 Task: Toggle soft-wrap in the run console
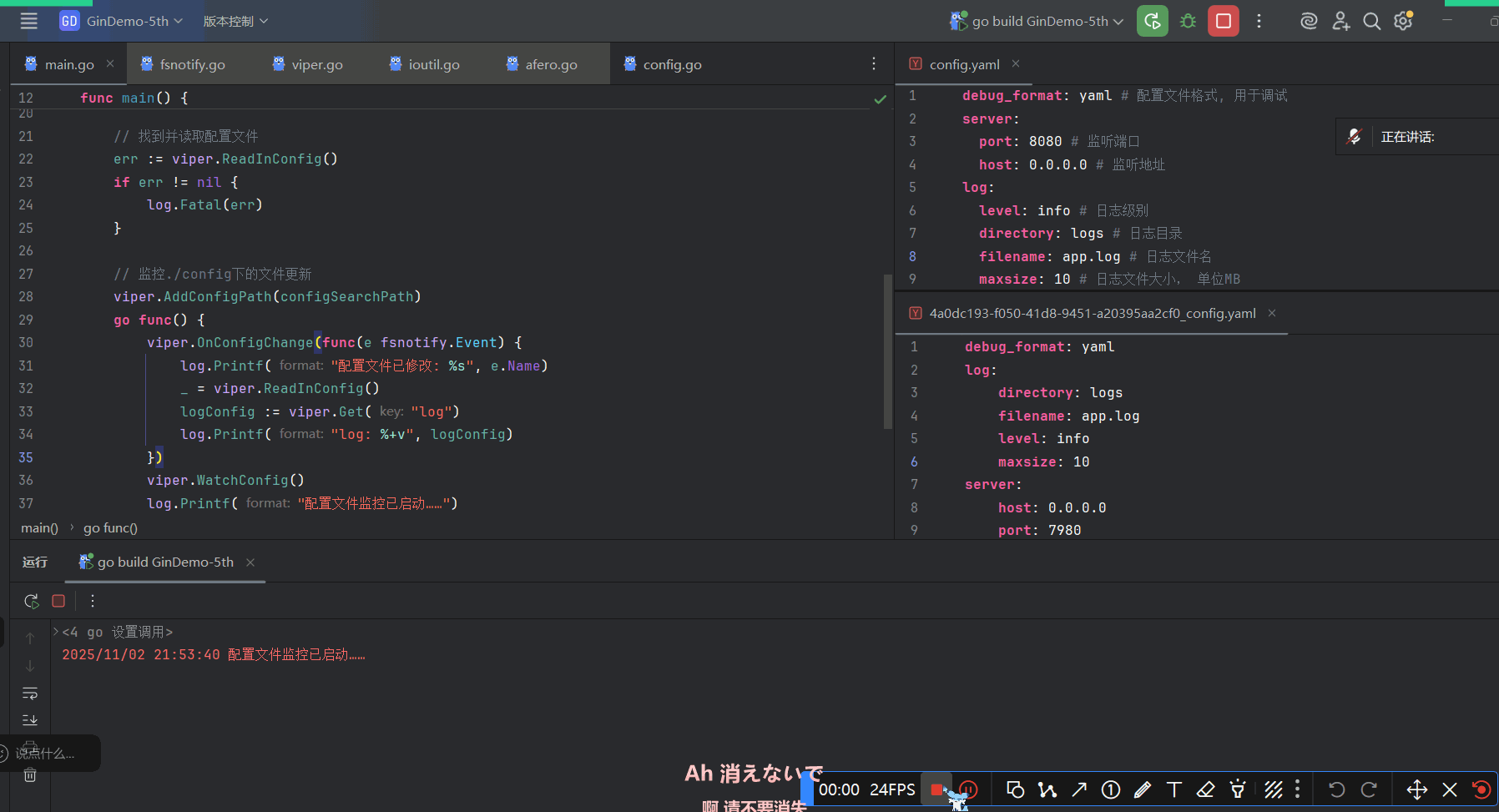click(30, 693)
